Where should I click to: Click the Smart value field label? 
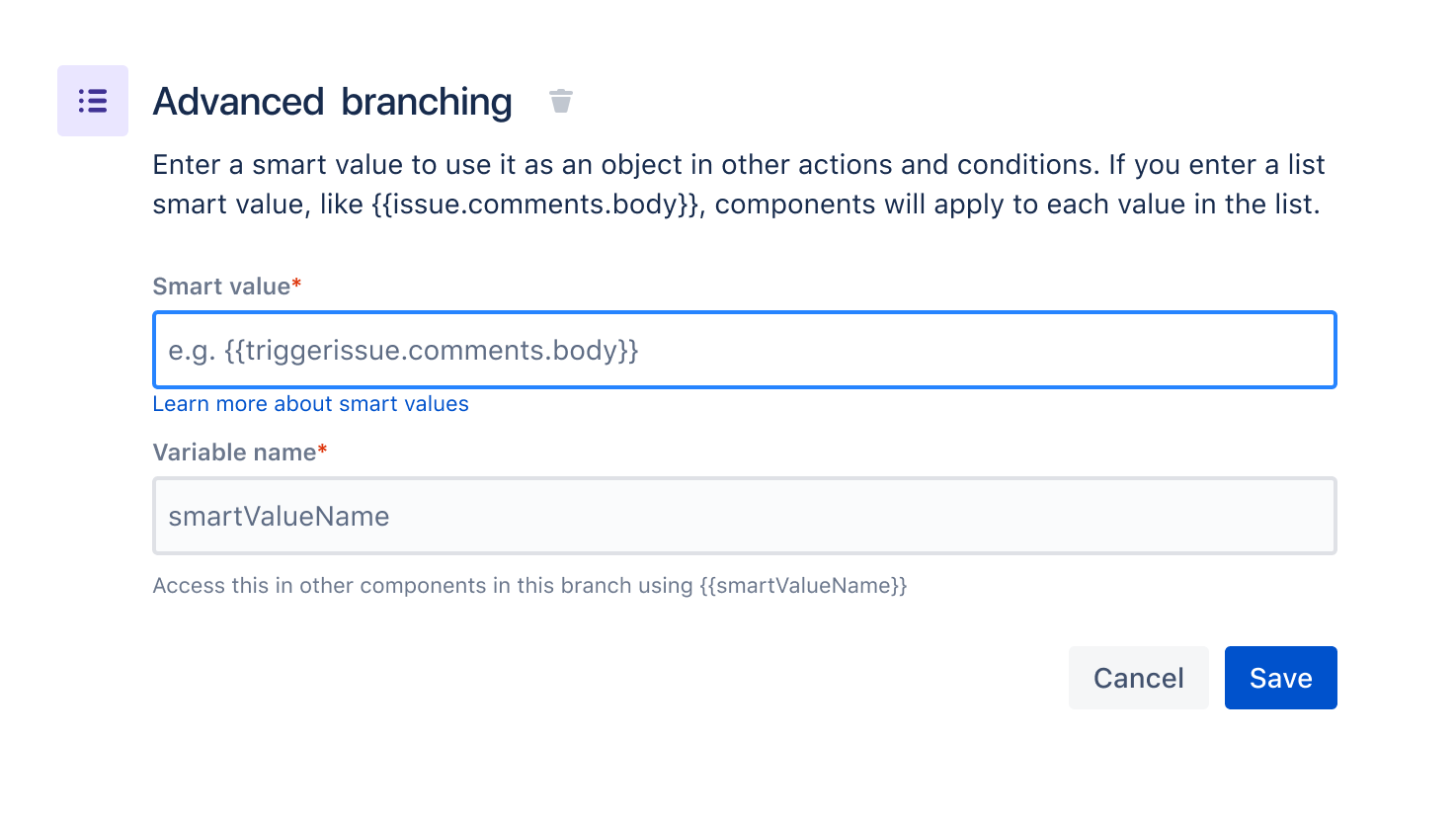[x=221, y=287]
